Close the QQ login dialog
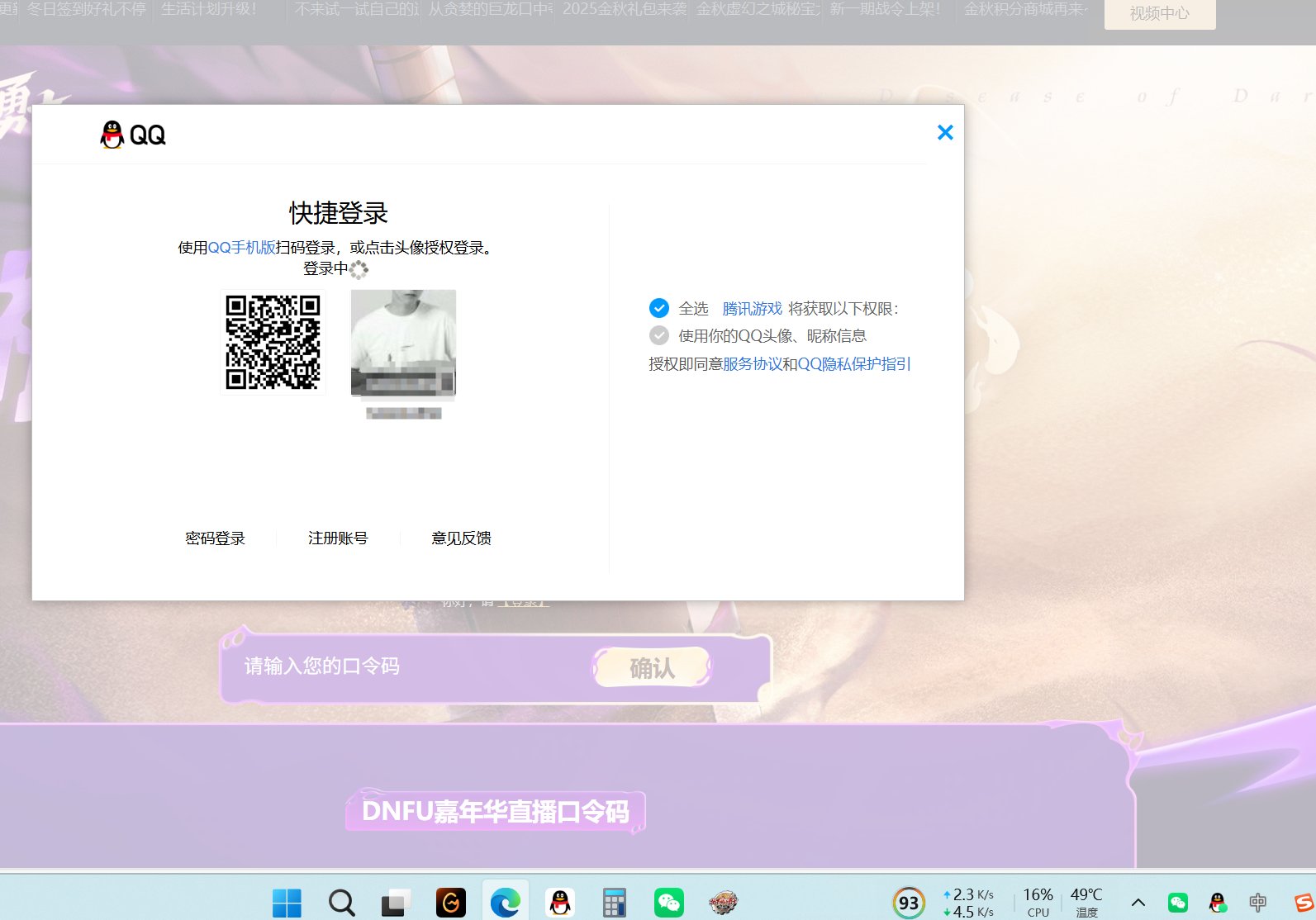This screenshot has height=920, width=1316. (945, 132)
